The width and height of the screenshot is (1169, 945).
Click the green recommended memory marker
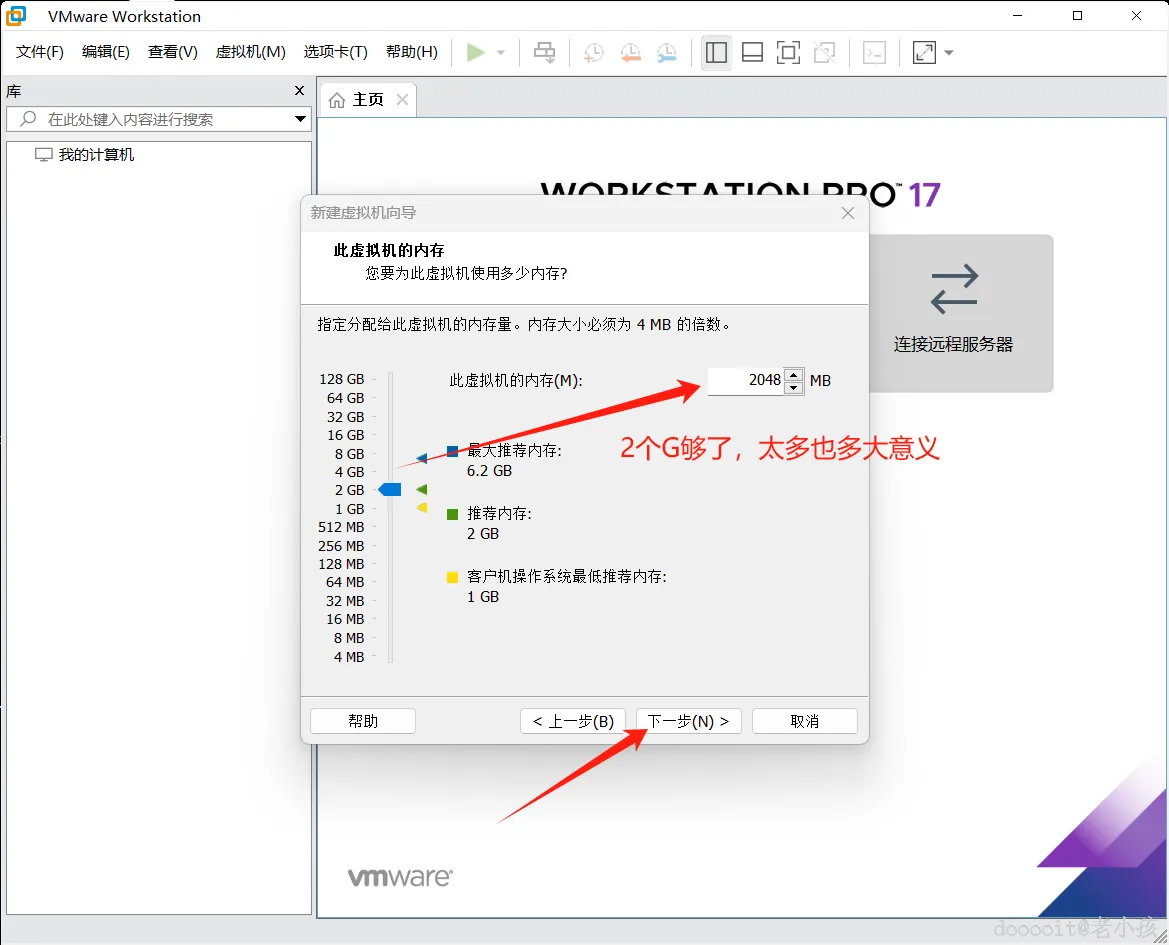point(422,490)
